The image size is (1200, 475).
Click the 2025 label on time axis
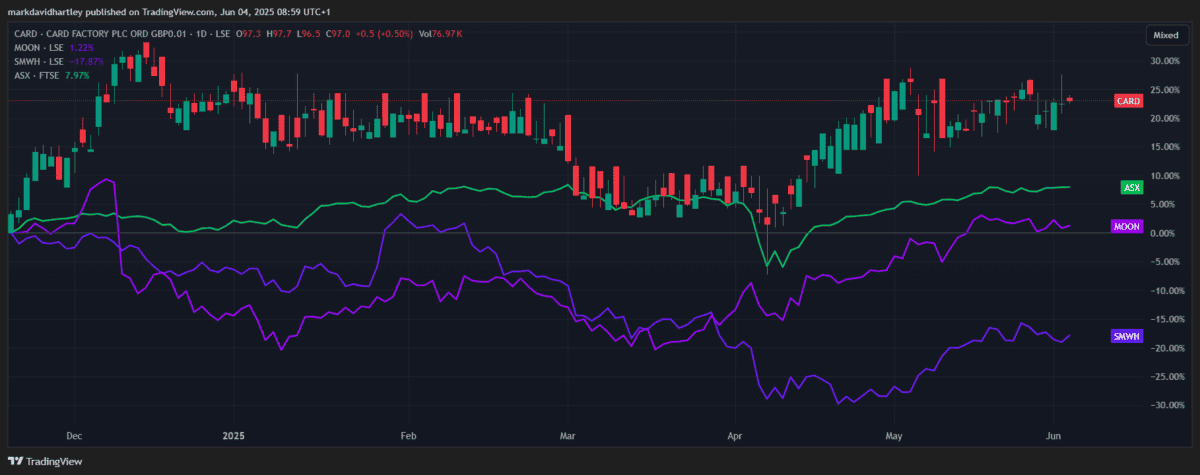[x=233, y=437]
